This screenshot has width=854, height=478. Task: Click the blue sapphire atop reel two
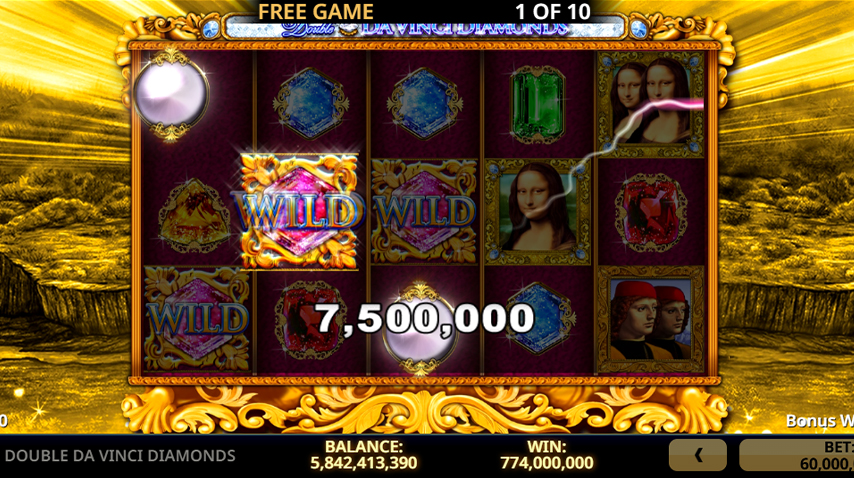pos(311,103)
